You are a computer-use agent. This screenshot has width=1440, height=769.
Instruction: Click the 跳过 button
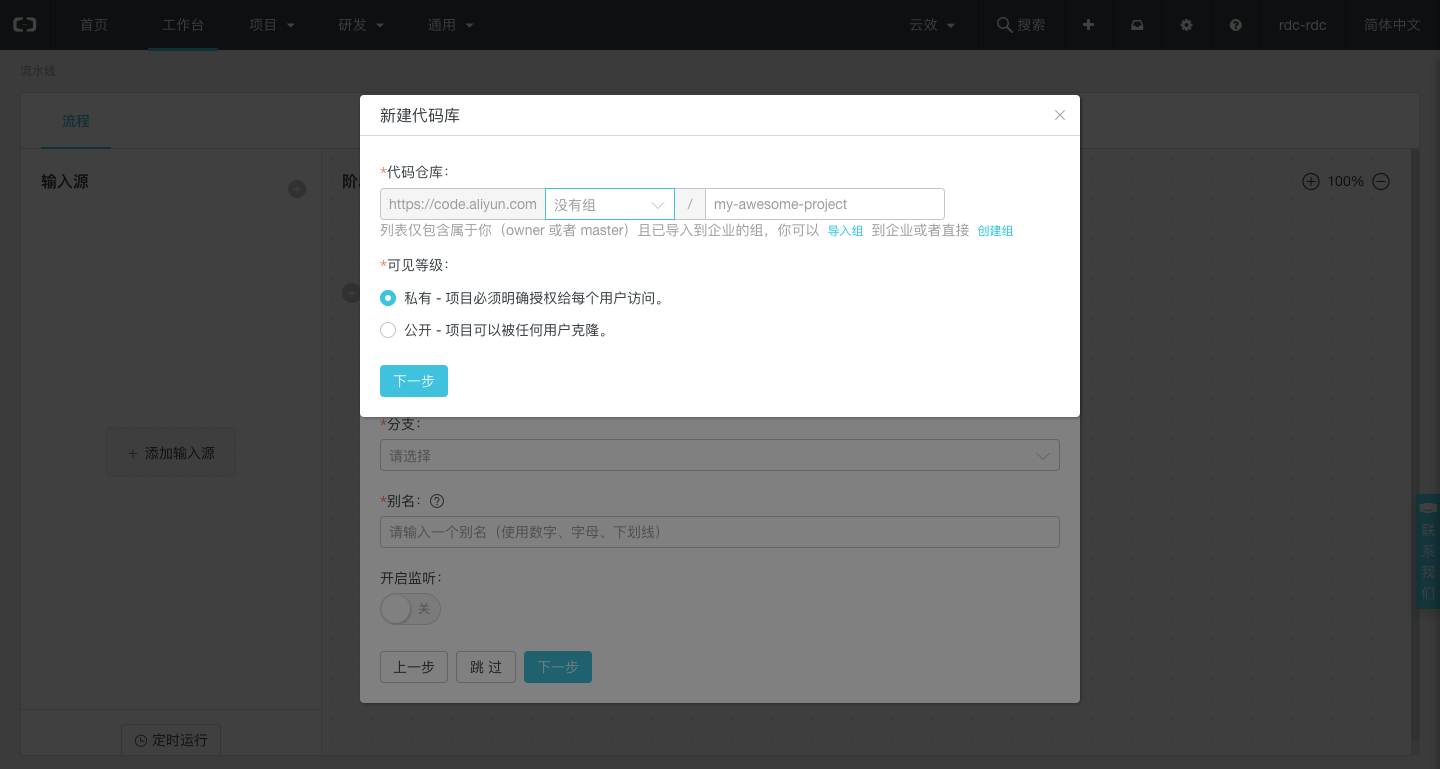pyautogui.click(x=486, y=667)
